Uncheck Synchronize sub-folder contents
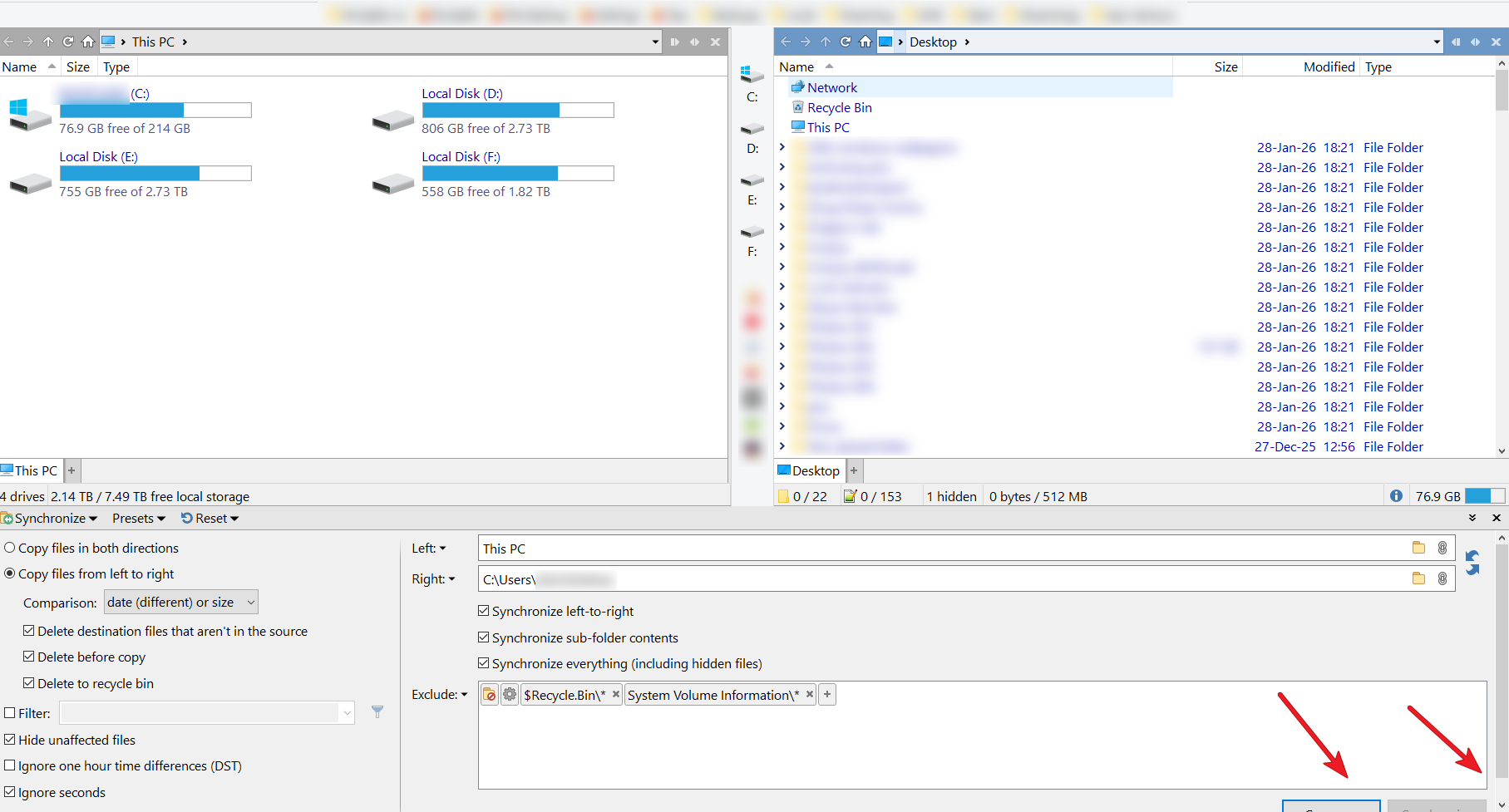1509x812 pixels. click(484, 637)
